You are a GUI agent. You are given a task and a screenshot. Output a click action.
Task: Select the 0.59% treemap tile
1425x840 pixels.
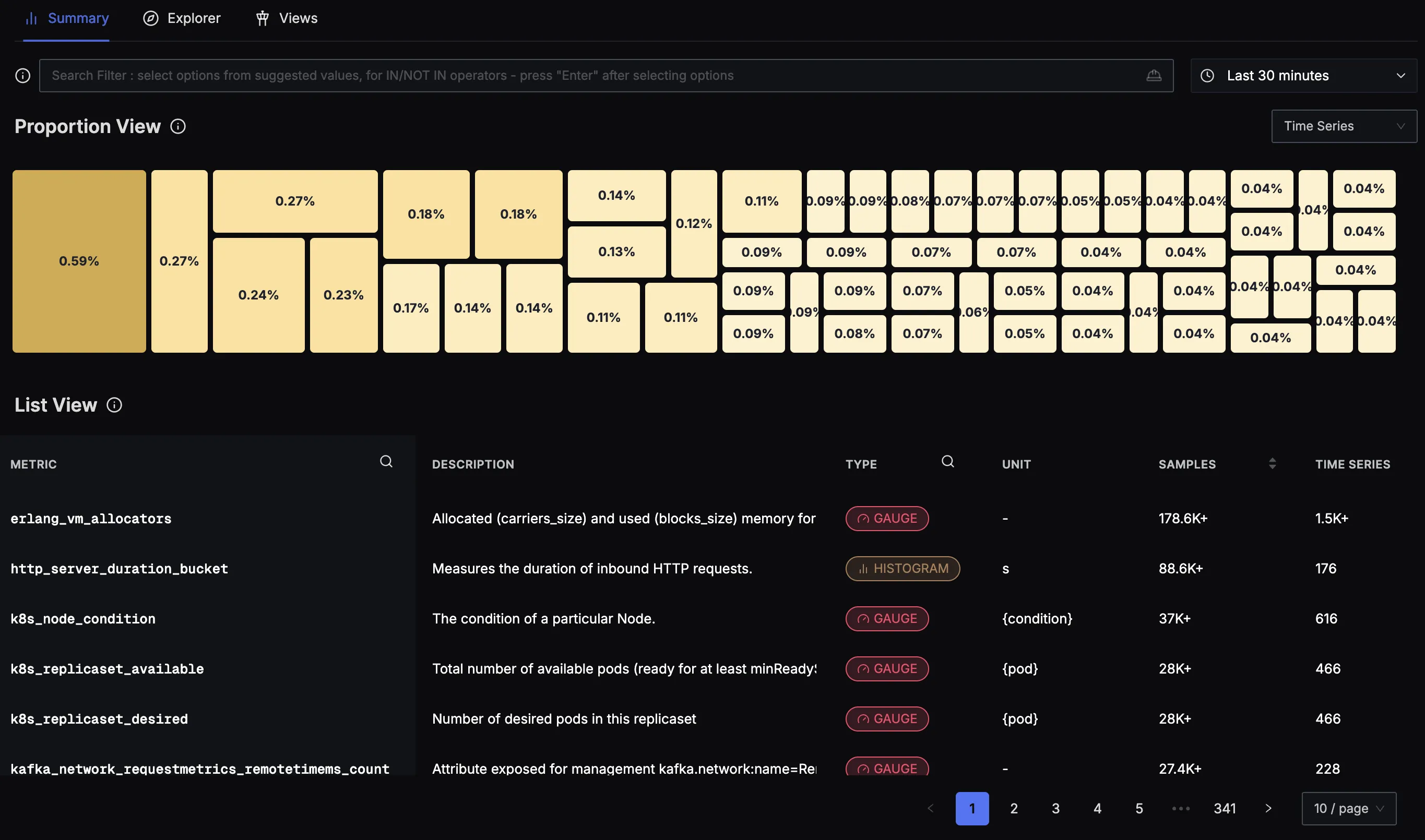pyautogui.click(x=79, y=261)
